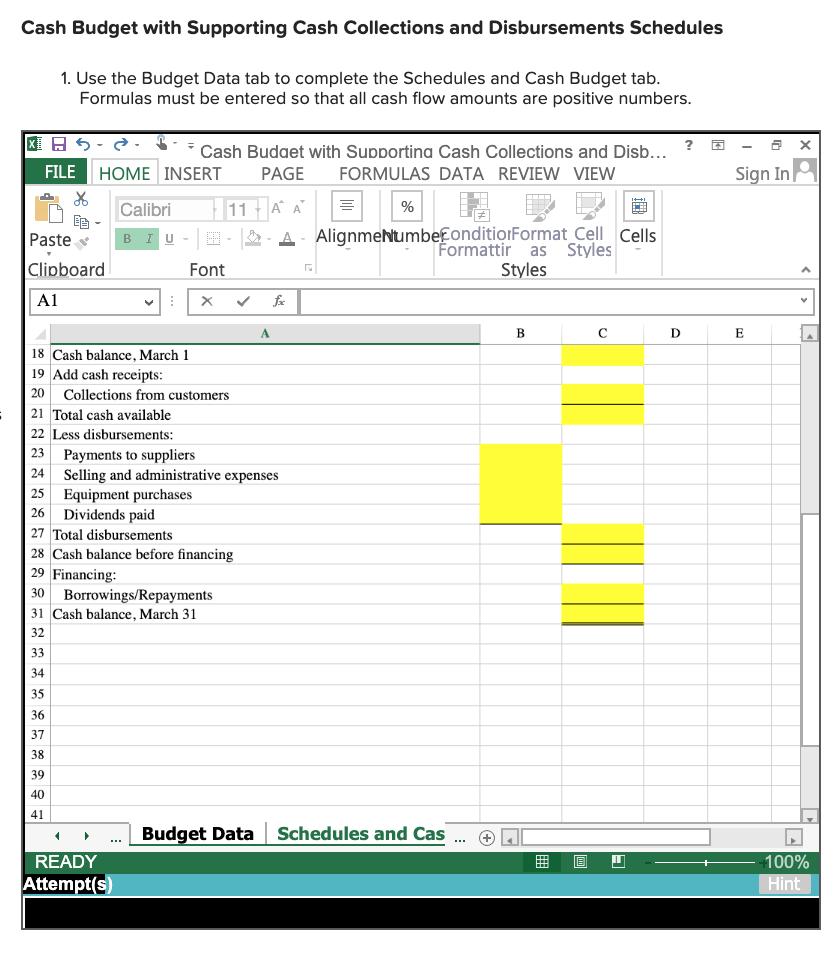Apply the Percent number format
This screenshot has width=839, height=970.
click(406, 207)
